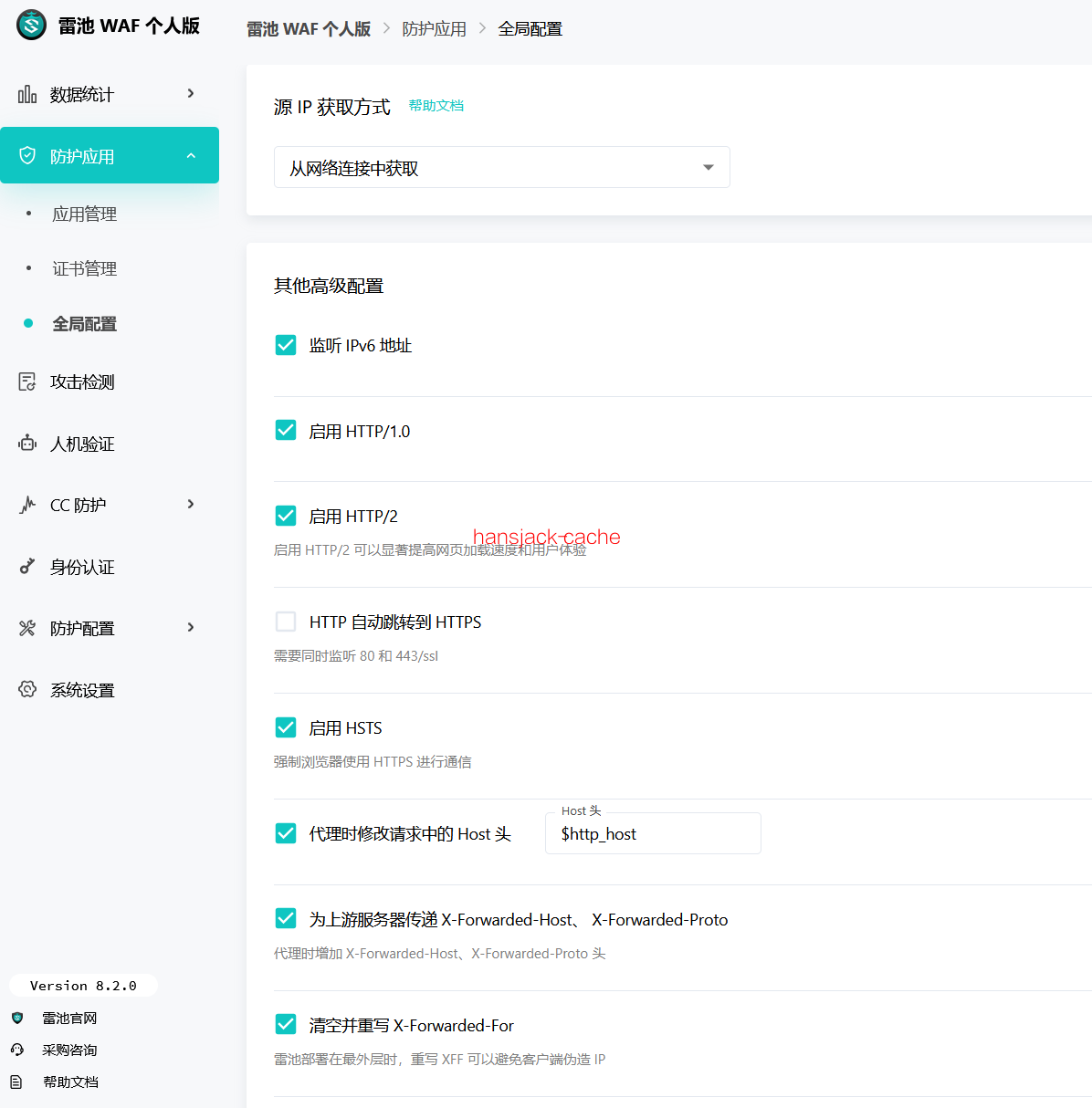The height and width of the screenshot is (1108, 1092).
Task: Click the 防护配置 tools icon
Action: point(27,628)
